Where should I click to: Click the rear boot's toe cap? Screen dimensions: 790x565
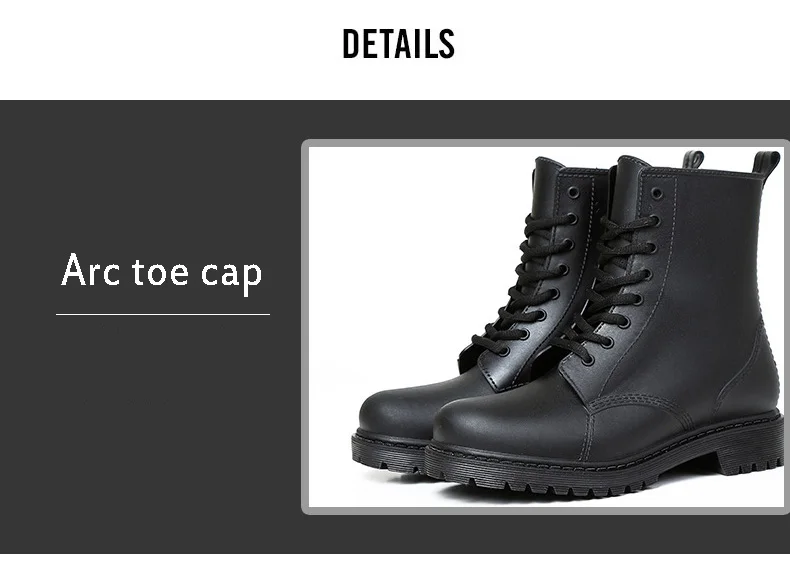pos(398,408)
